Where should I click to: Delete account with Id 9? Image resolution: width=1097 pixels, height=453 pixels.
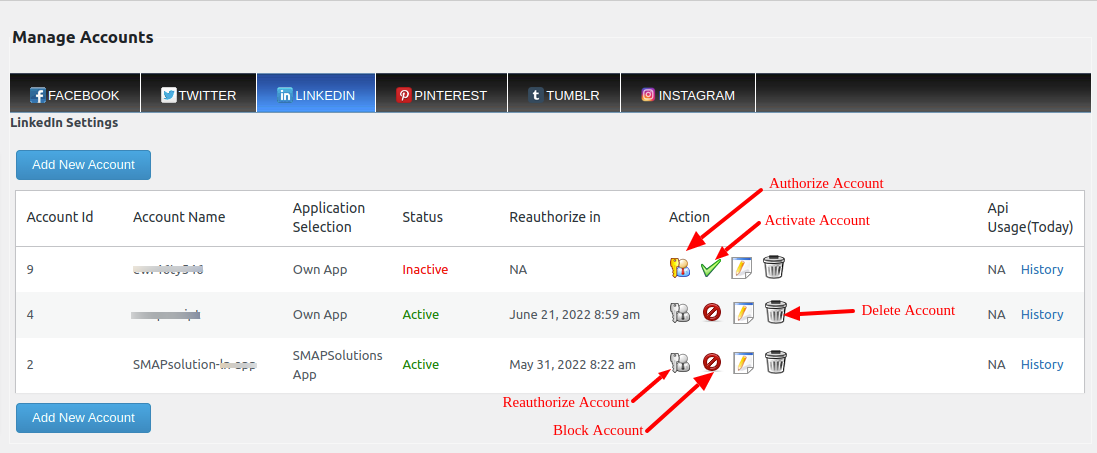[774, 267]
